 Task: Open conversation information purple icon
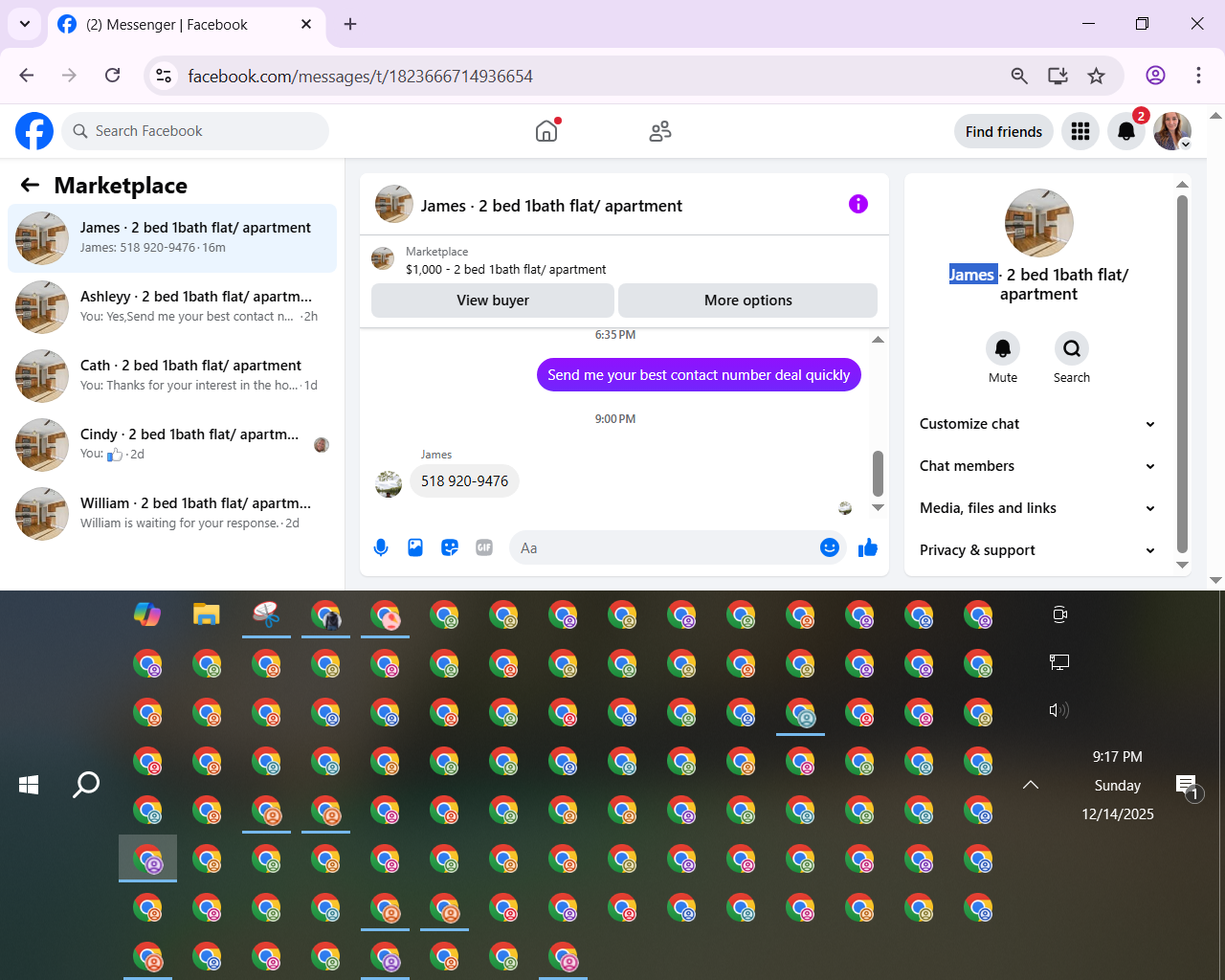pyautogui.click(x=858, y=204)
